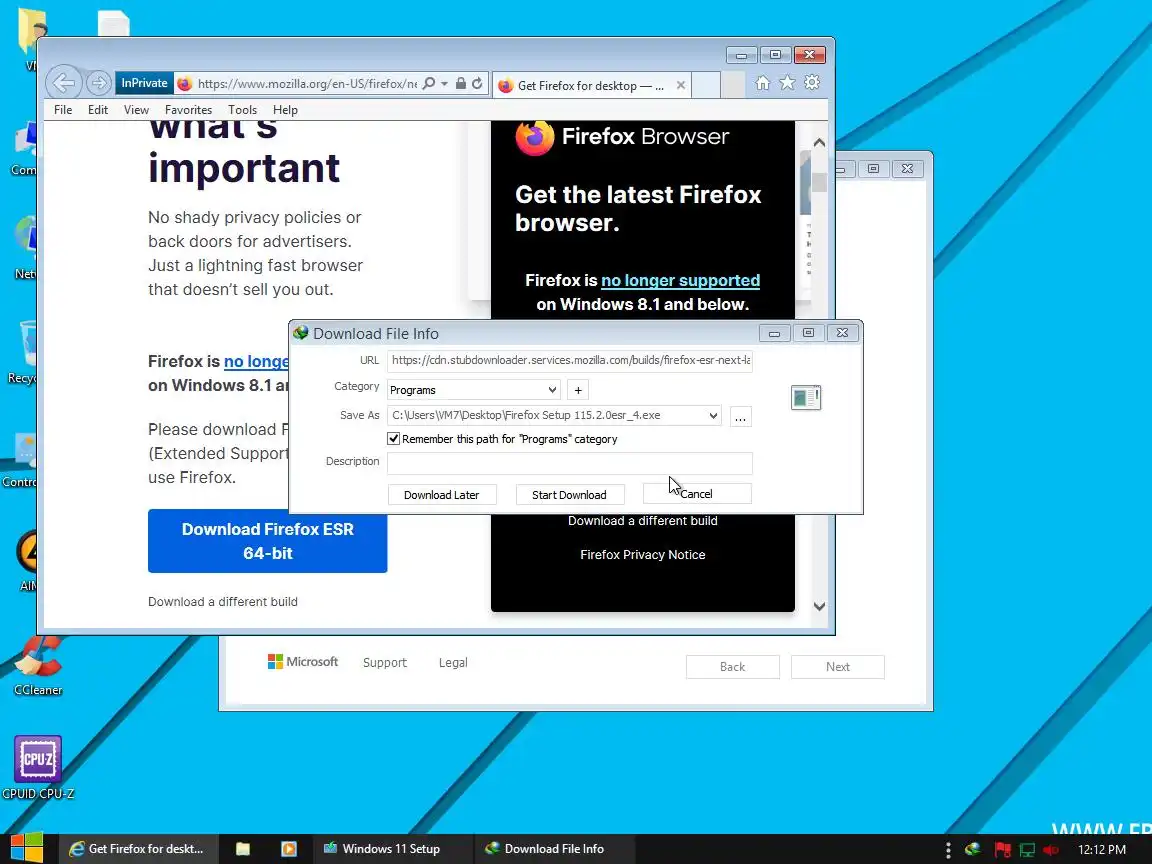Open File Explorer from taskbar
This screenshot has height=864, width=1152.
coord(242,849)
